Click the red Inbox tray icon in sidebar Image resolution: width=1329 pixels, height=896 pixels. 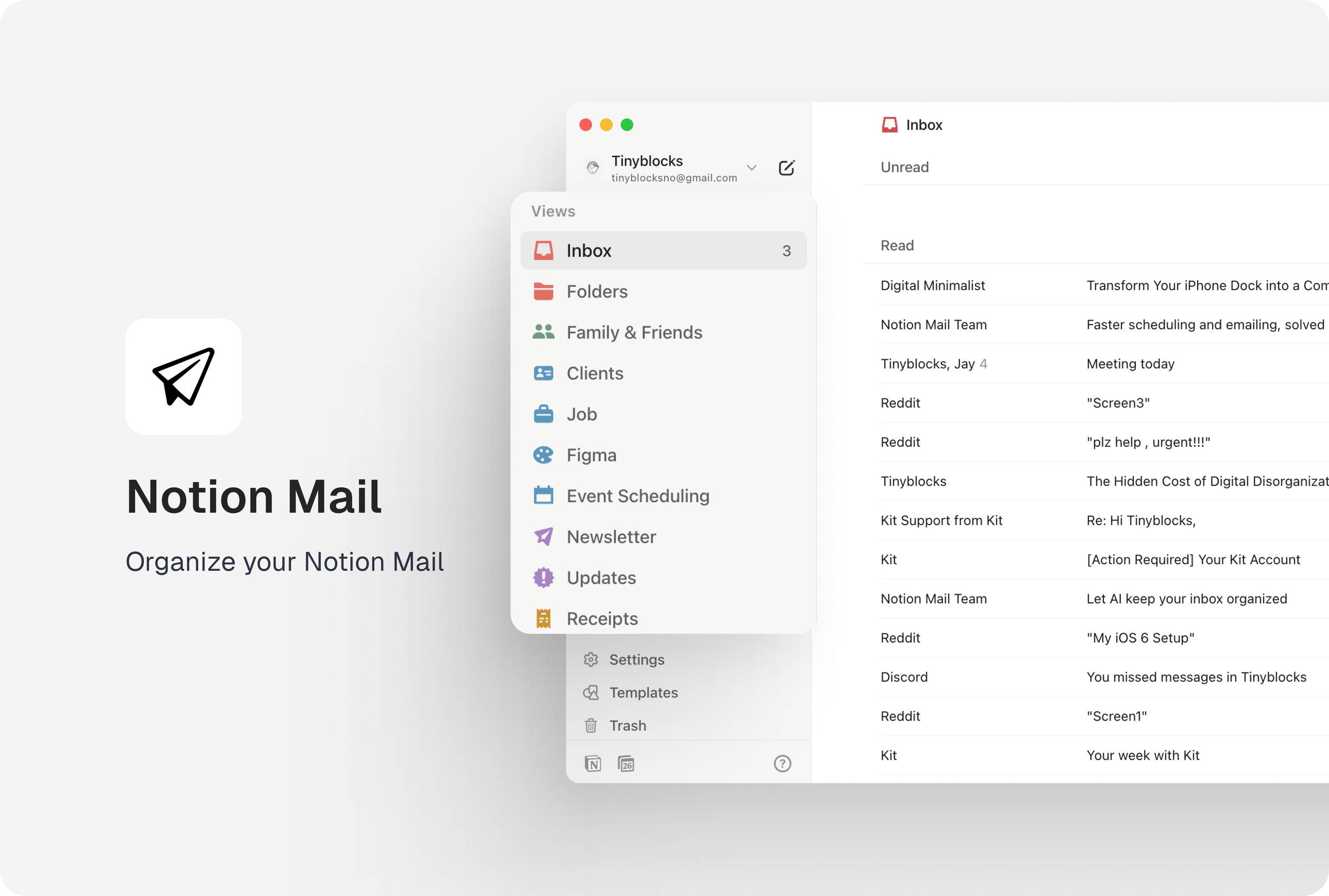[x=543, y=250]
